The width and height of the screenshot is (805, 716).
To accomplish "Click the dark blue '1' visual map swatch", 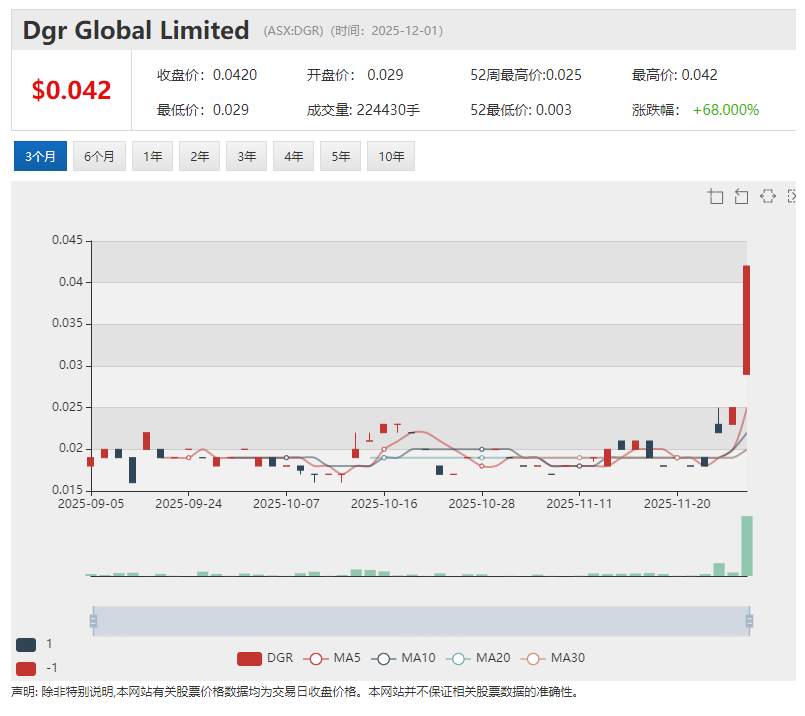I will (26, 644).
